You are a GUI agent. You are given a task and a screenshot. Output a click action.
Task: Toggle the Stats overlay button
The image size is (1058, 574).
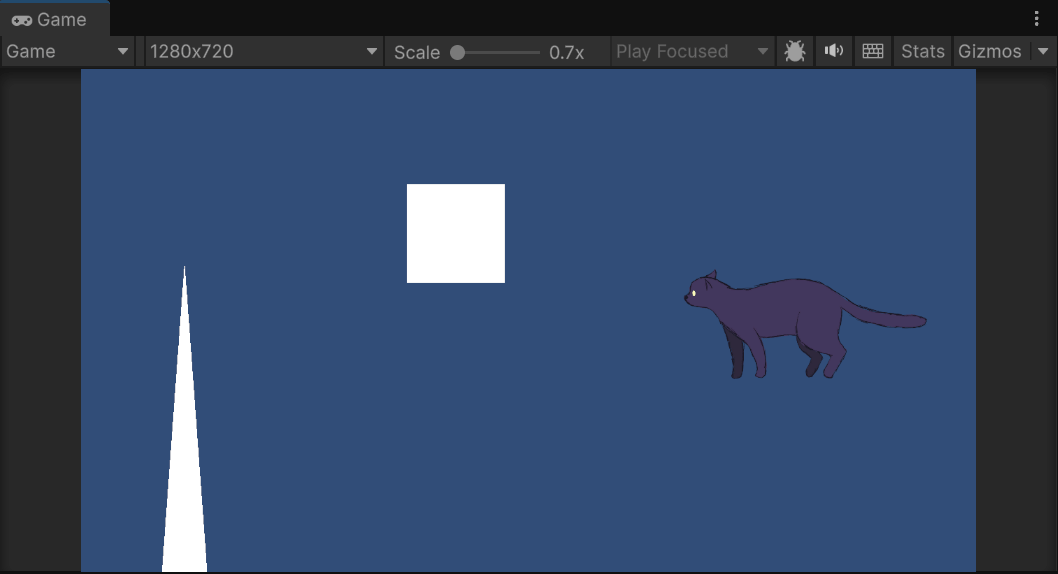click(922, 52)
